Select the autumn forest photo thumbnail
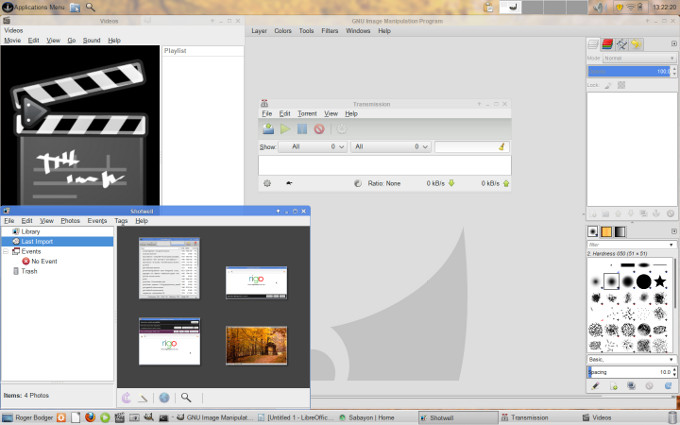This screenshot has width=680, height=425. point(255,344)
